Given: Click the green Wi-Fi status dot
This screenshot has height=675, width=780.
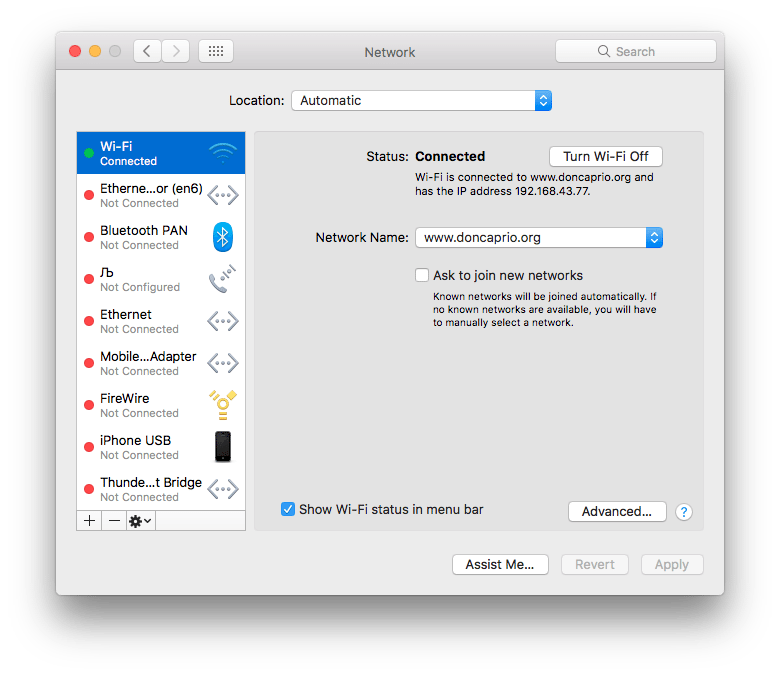Looking at the screenshot, I should coord(89,153).
